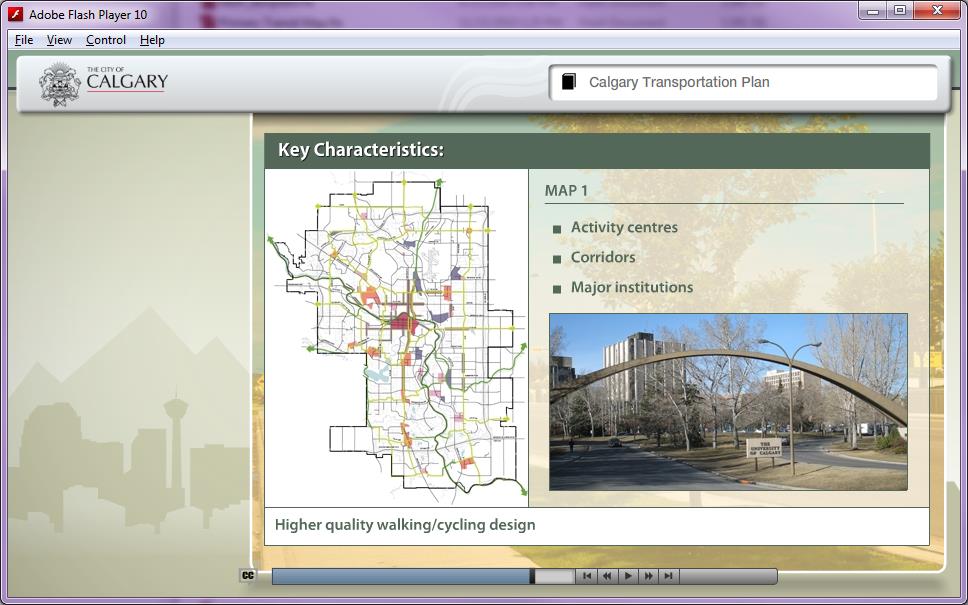
Task: Maximize the Flash Player window
Action: coord(900,10)
